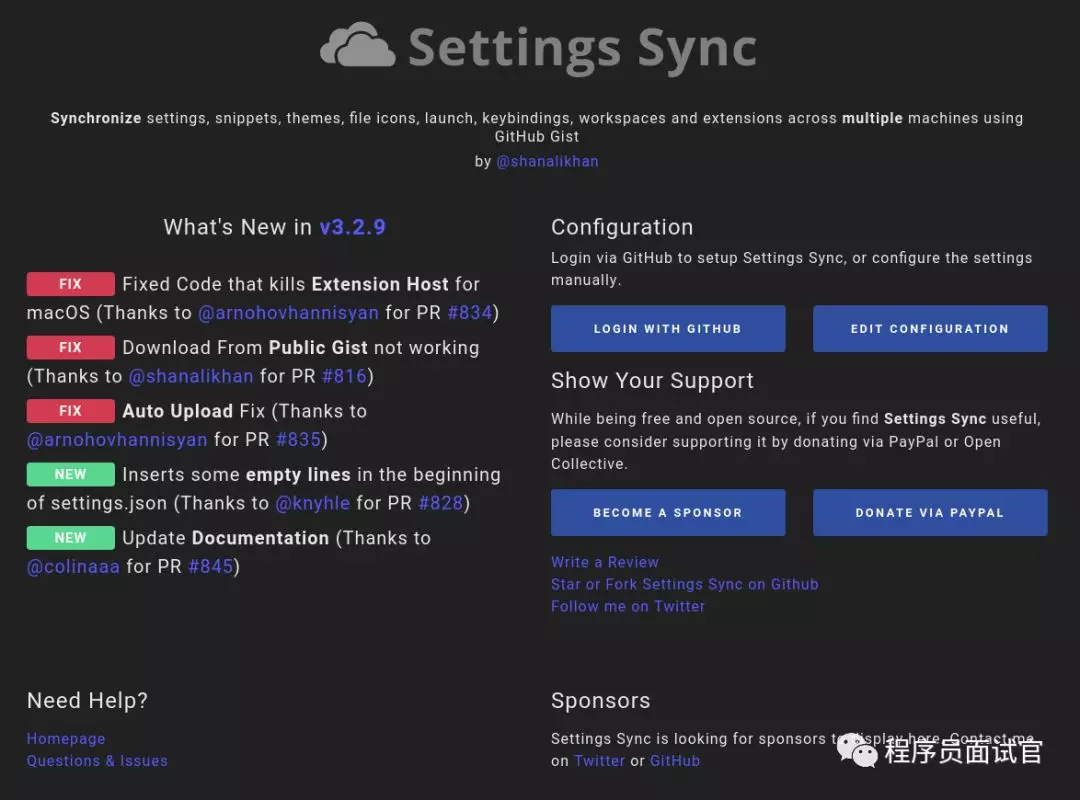Donate via PayPal button
Image resolution: width=1080 pixels, height=800 pixels.
(x=929, y=513)
